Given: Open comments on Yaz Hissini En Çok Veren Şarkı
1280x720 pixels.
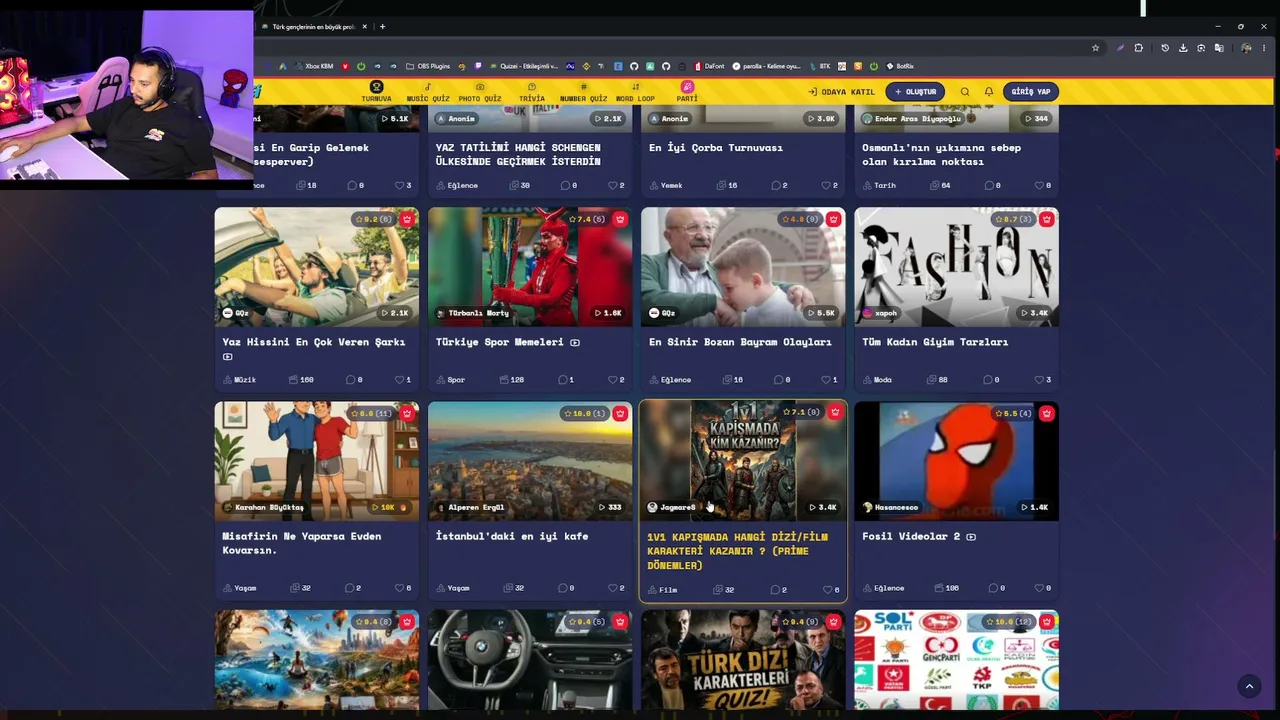Looking at the screenshot, I should pos(354,380).
